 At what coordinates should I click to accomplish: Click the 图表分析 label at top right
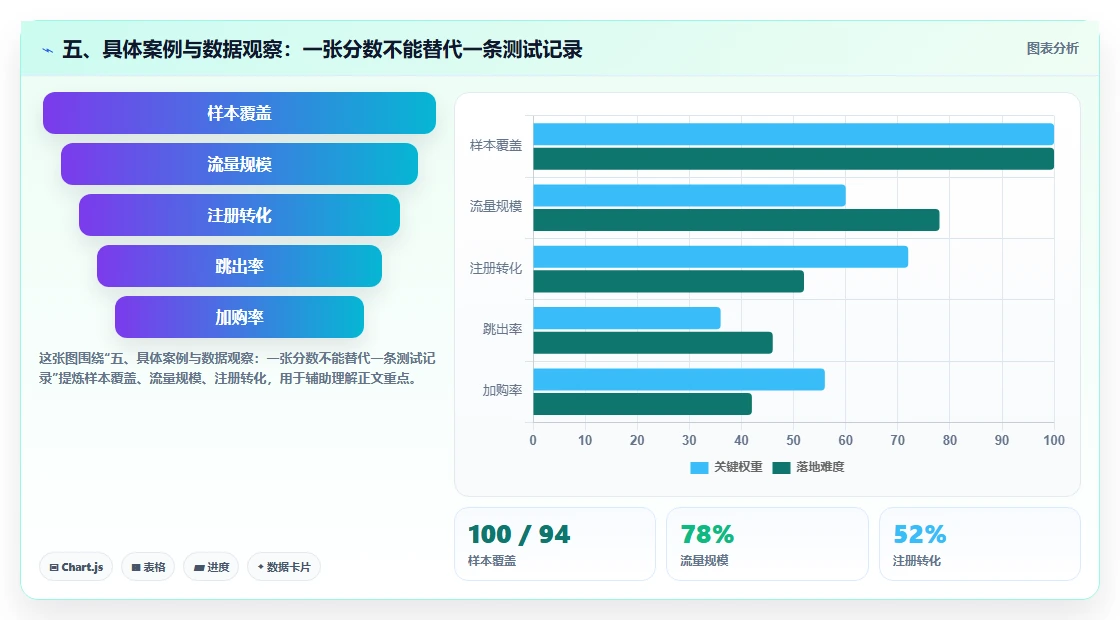click(x=1052, y=49)
